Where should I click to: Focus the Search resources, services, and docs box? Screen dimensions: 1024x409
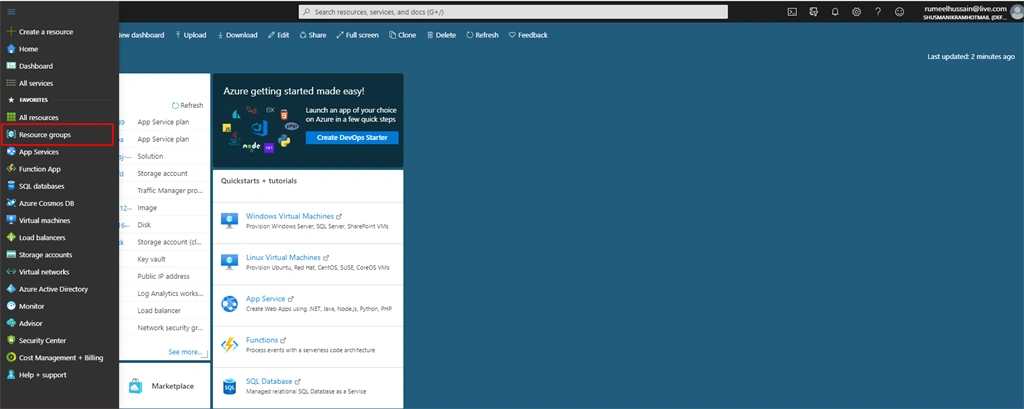coord(513,12)
